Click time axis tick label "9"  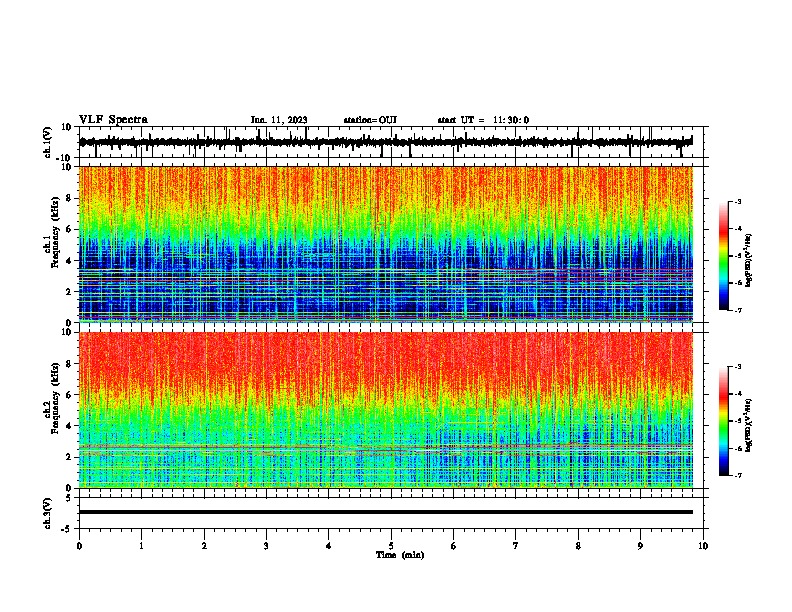click(640, 546)
